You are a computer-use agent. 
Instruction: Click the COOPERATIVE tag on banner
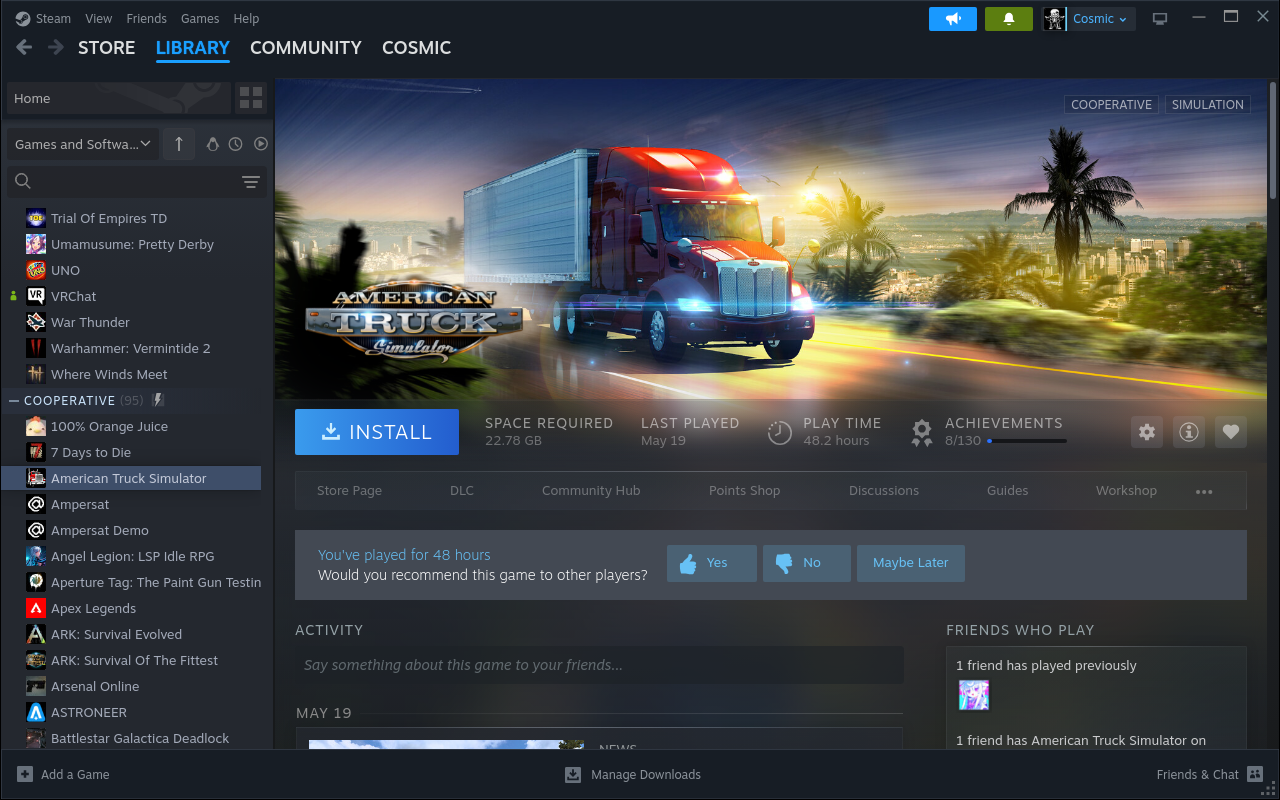click(x=1111, y=104)
